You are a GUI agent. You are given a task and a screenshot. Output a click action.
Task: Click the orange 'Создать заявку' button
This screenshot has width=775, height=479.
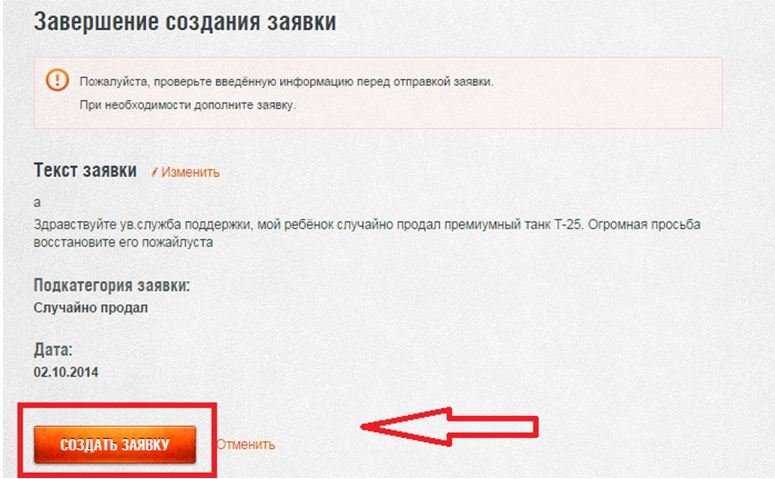coord(115,444)
